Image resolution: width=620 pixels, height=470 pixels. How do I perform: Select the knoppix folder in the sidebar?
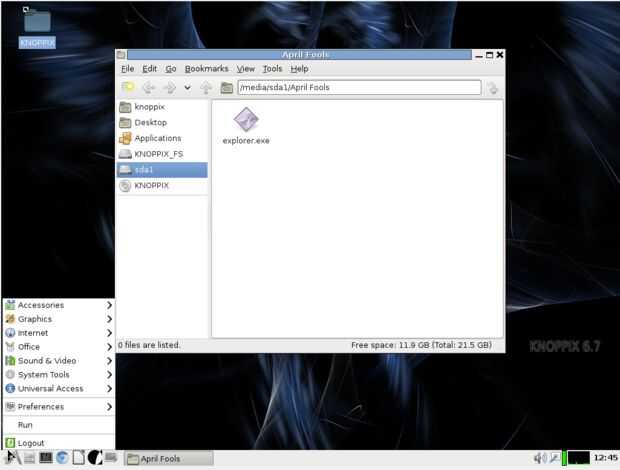tap(162, 107)
